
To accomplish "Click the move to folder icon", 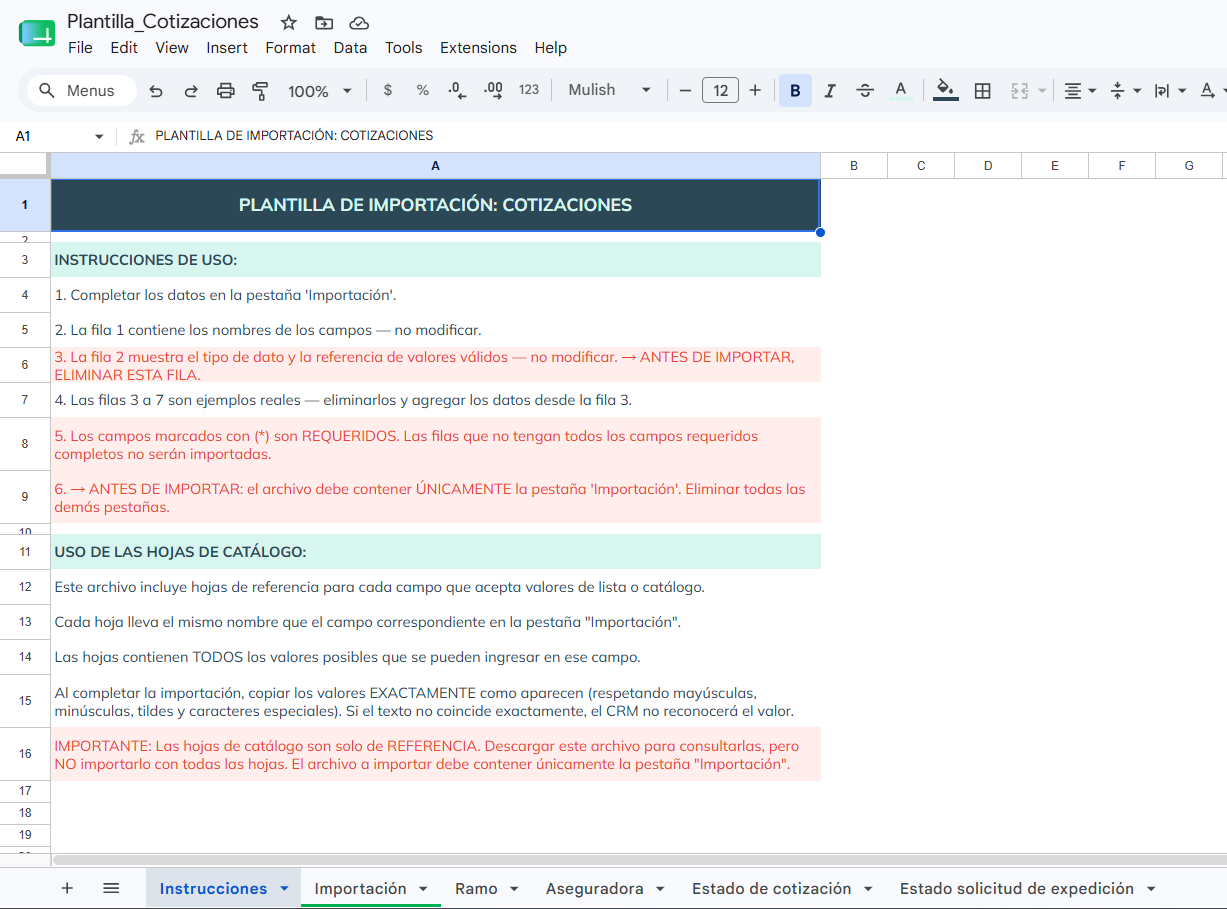I will pyautogui.click(x=324, y=22).
